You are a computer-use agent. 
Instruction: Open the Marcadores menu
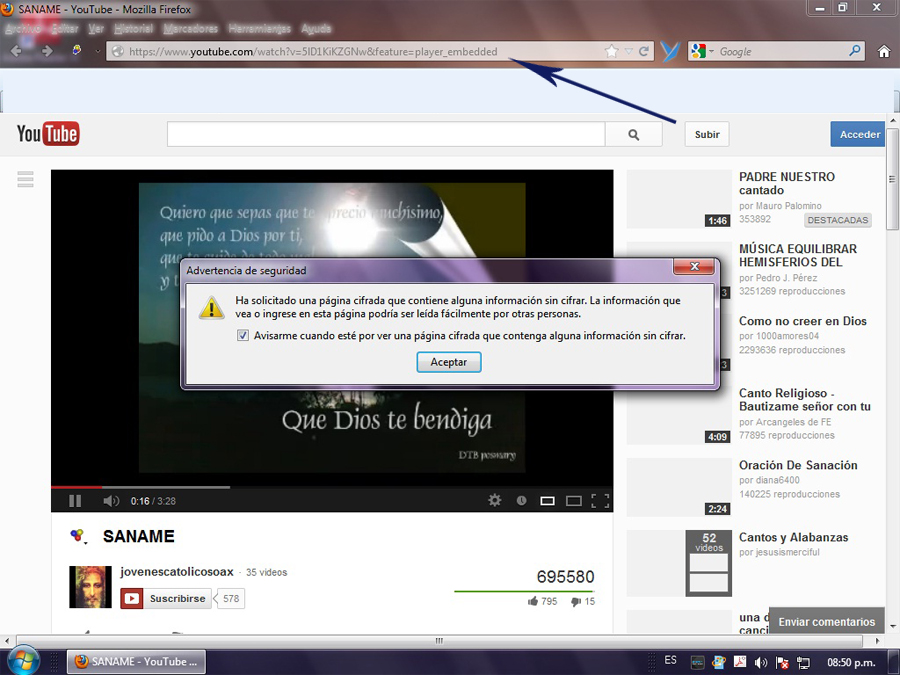(x=191, y=28)
